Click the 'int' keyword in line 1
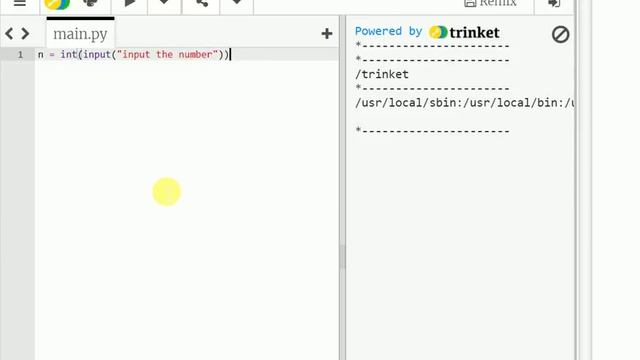 click(69, 54)
